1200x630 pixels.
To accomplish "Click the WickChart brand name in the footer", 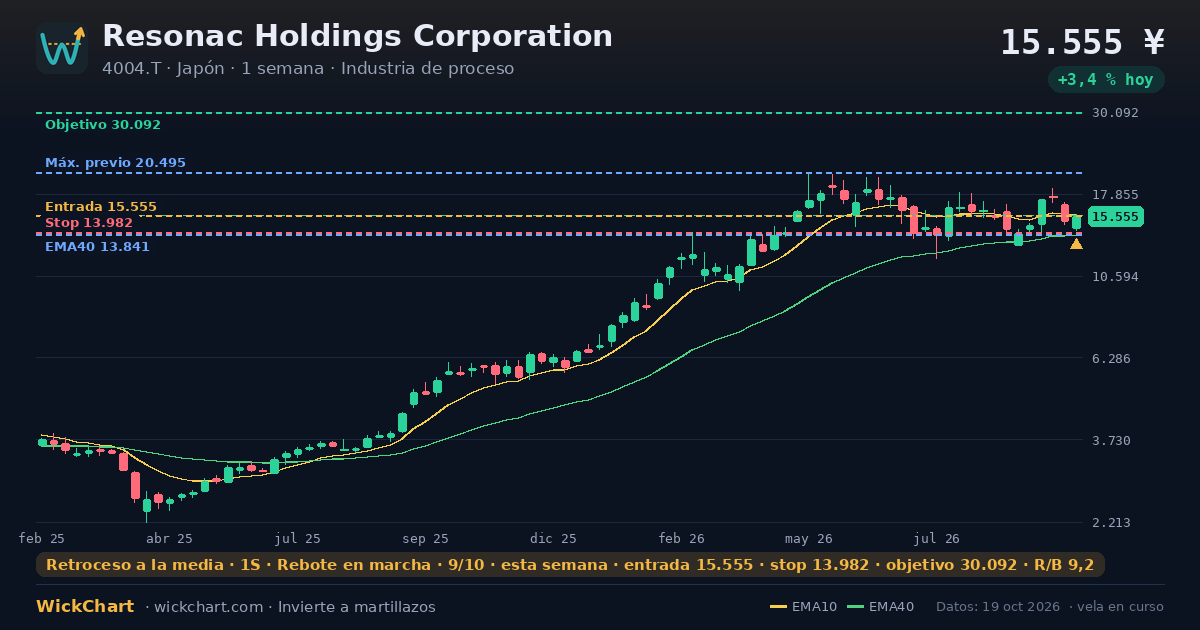I will pos(85,607).
